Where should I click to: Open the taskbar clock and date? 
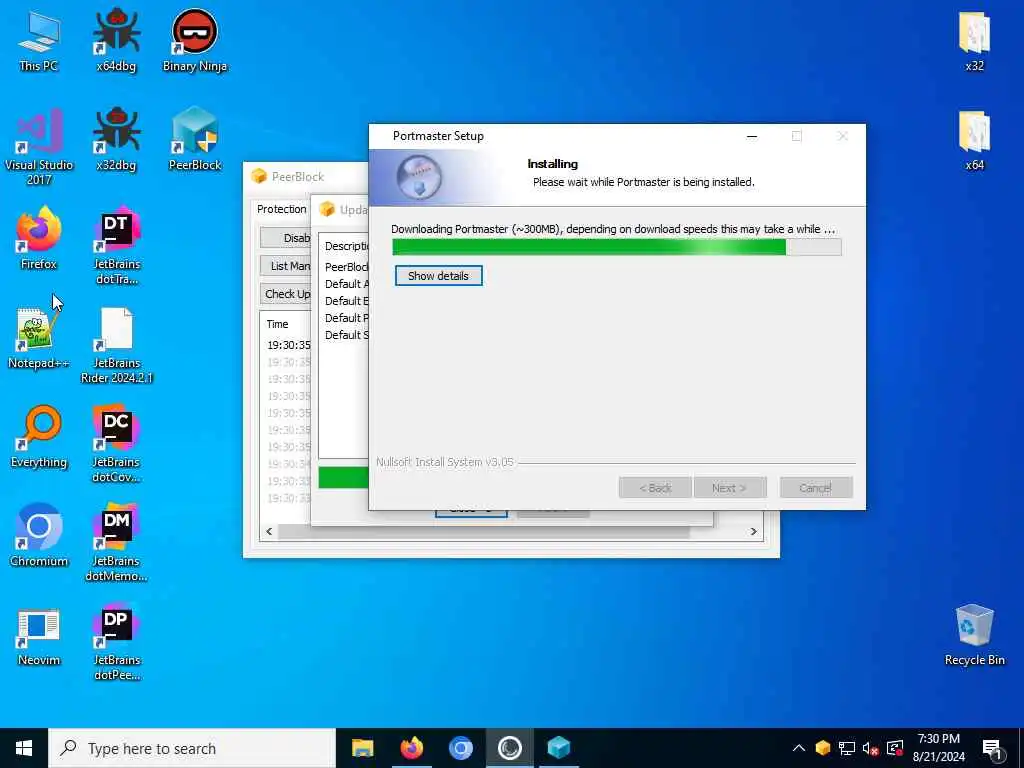[938, 748]
